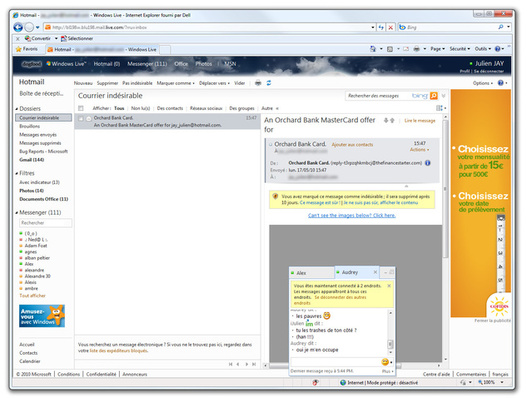Refresh inbox with Hotmail refresh icon
Image resolution: width=527 pixels, height=398 pixels.
click(x=269, y=83)
